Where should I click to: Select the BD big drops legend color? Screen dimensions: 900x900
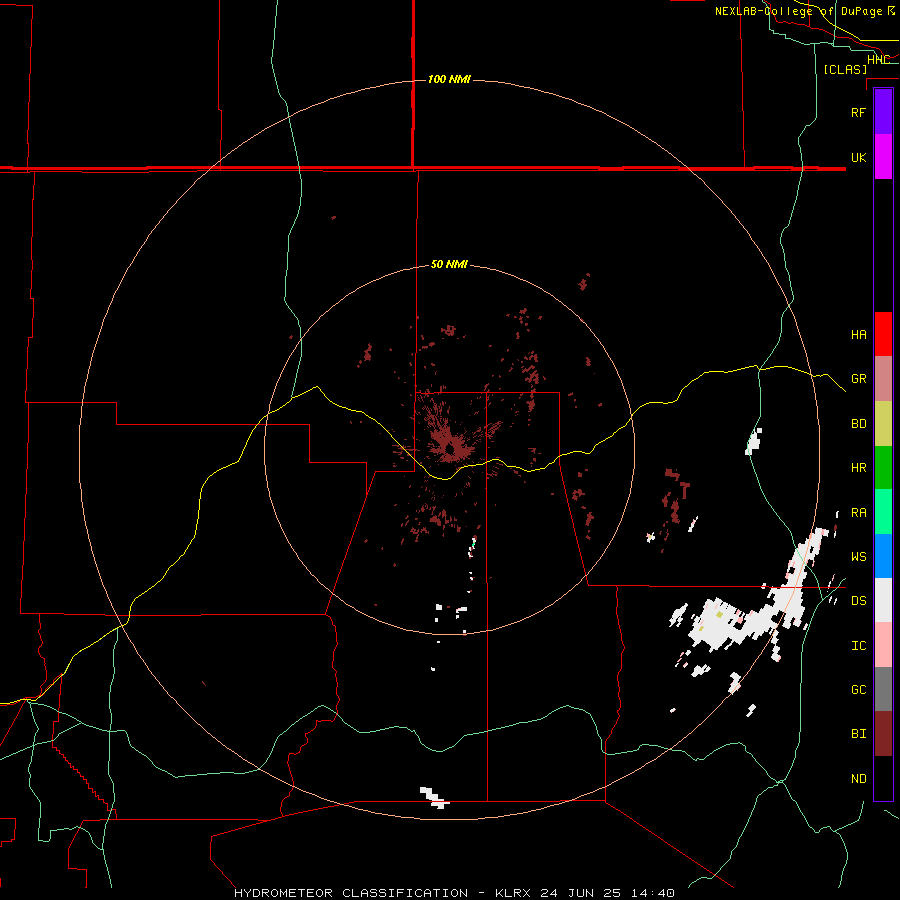[883, 423]
